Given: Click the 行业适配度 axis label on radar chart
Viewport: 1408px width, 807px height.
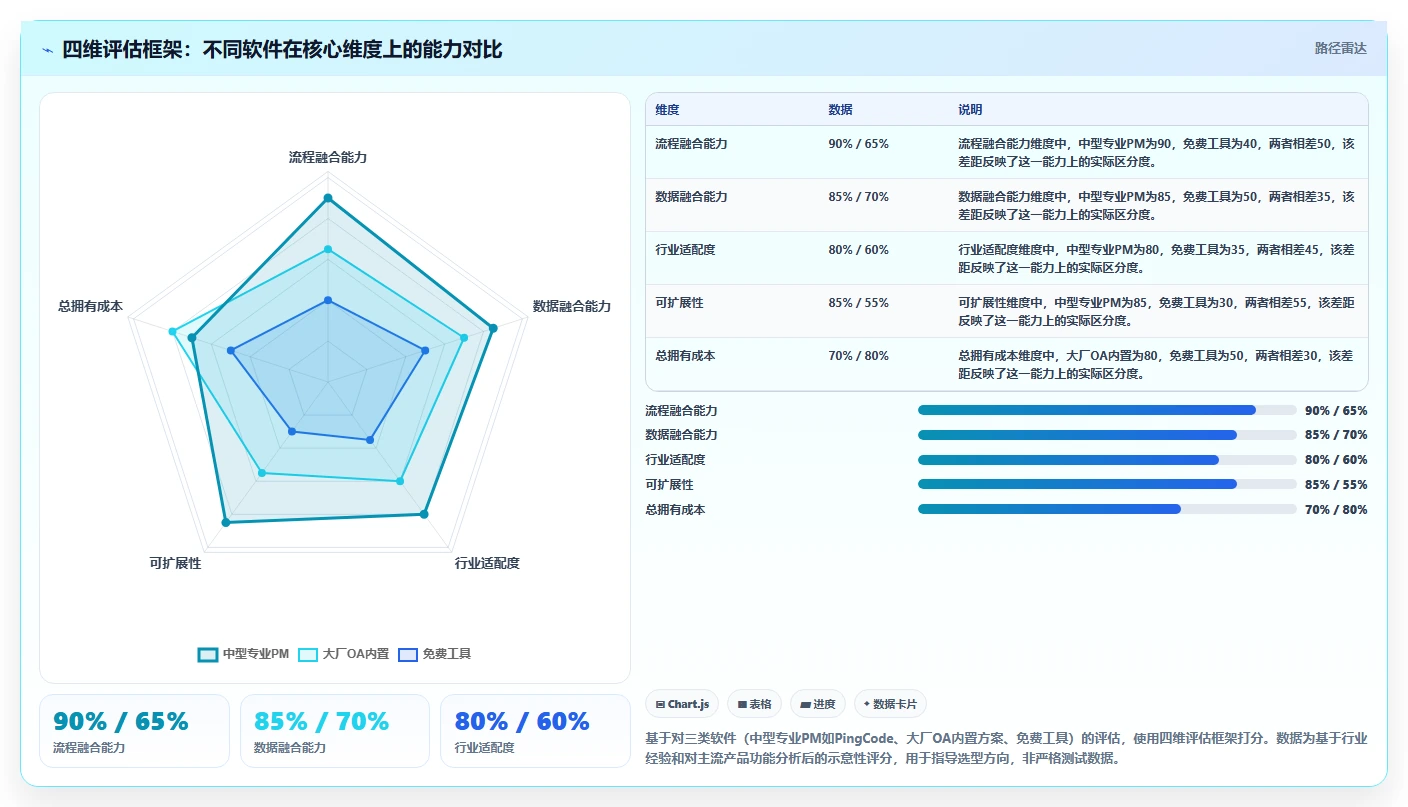Looking at the screenshot, I should pos(487,563).
